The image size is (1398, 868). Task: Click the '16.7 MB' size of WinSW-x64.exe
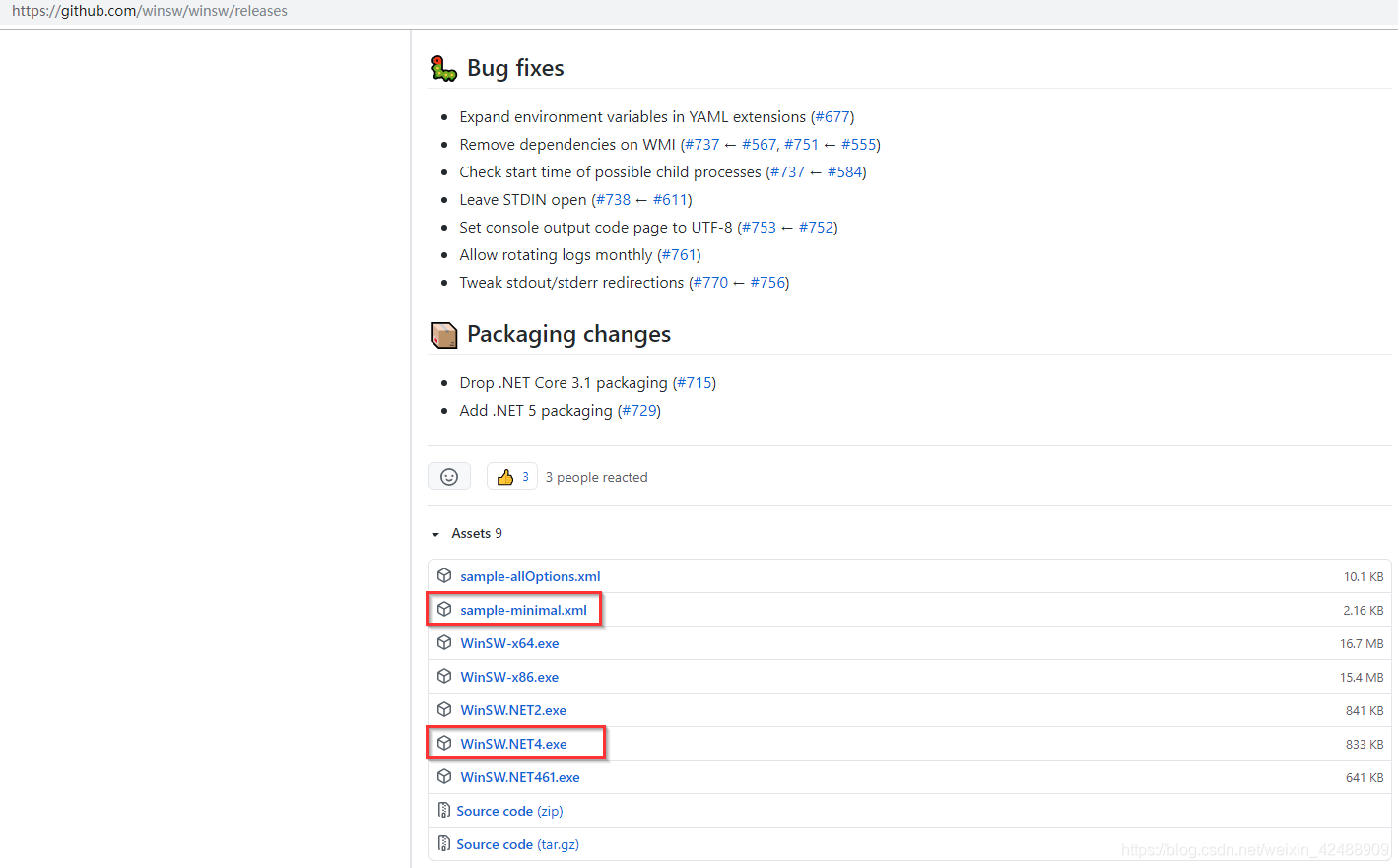[x=1362, y=643]
